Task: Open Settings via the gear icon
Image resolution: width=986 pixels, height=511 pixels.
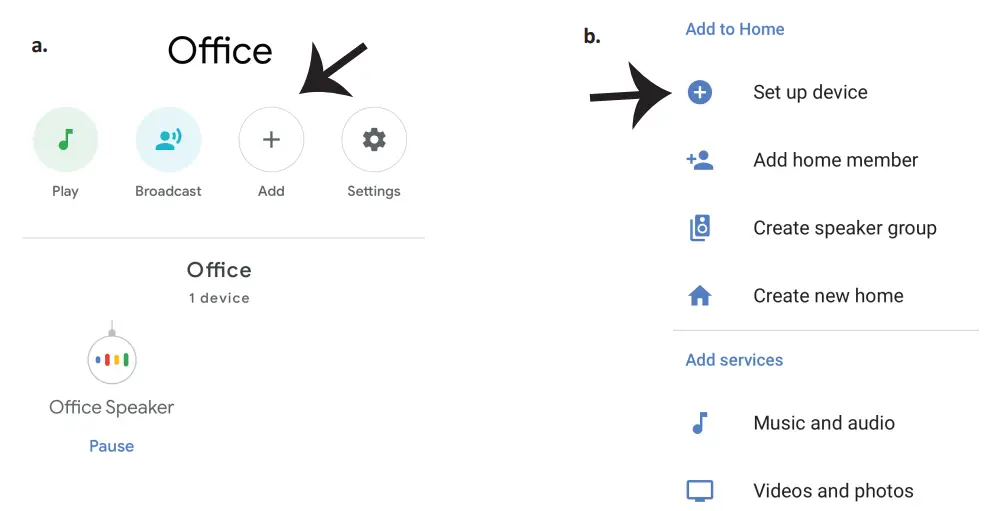Action: point(374,140)
